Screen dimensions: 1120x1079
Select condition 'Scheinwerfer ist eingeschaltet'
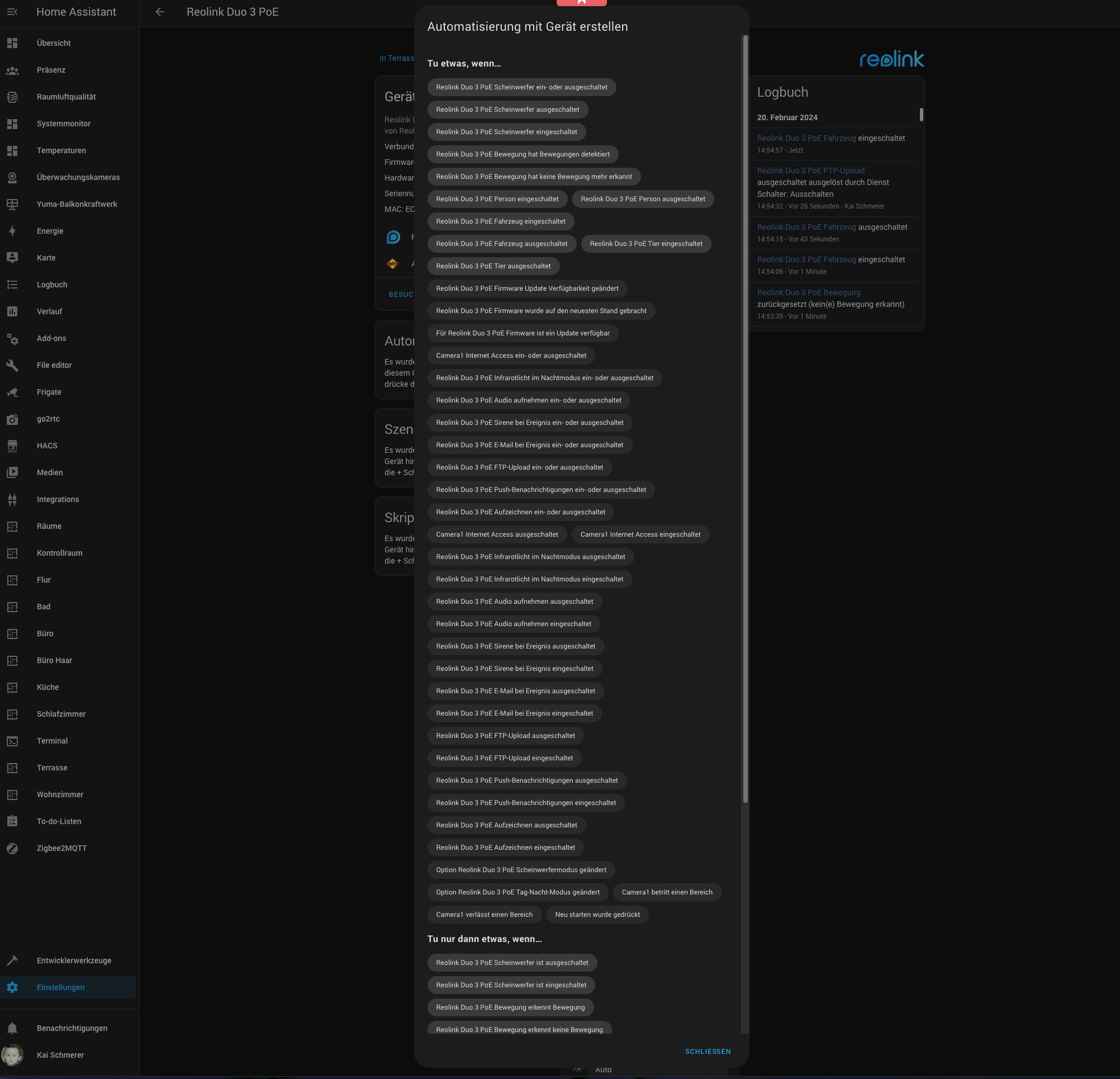pyautogui.click(x=510, y=985)
